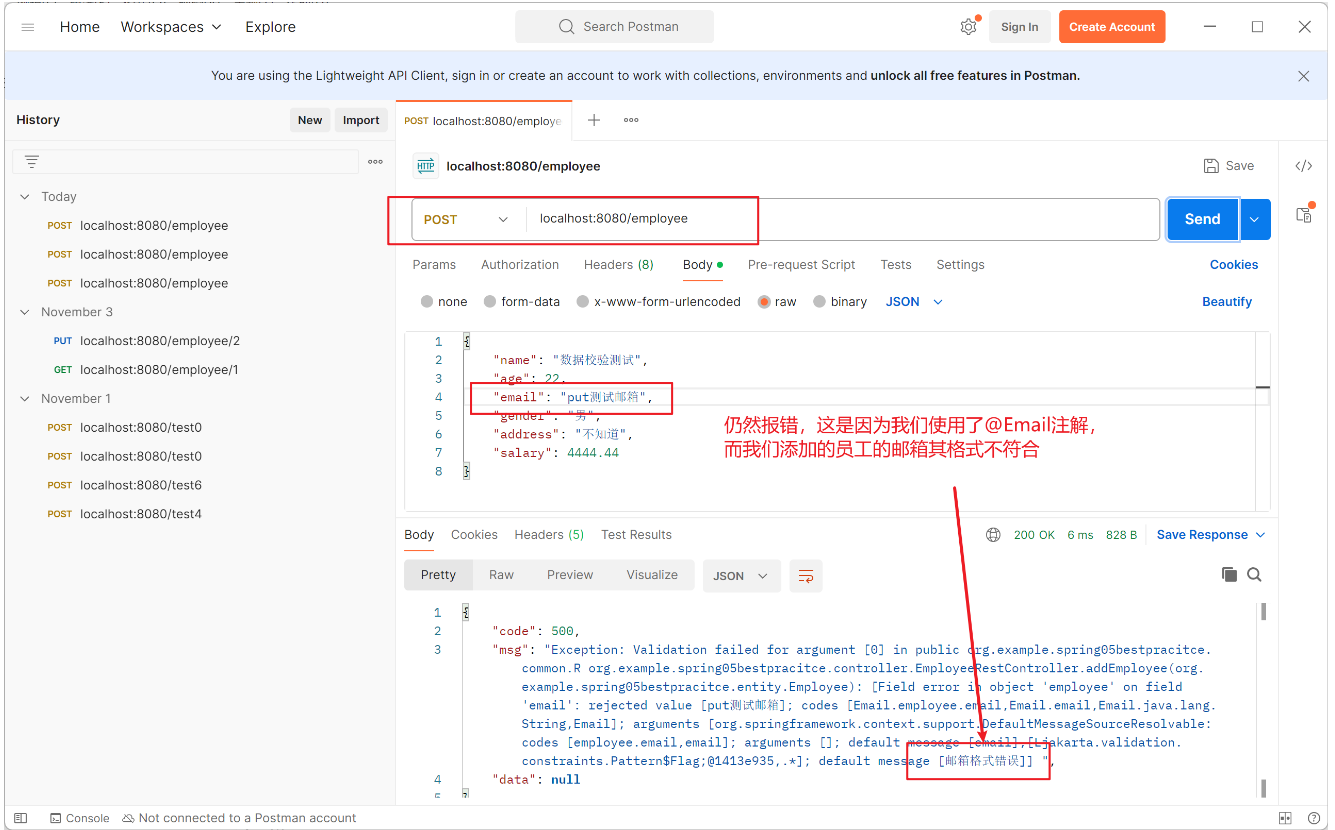1335x830 pixels.
Task: Click the Search Postman box
Action: [x=614, y=27]
